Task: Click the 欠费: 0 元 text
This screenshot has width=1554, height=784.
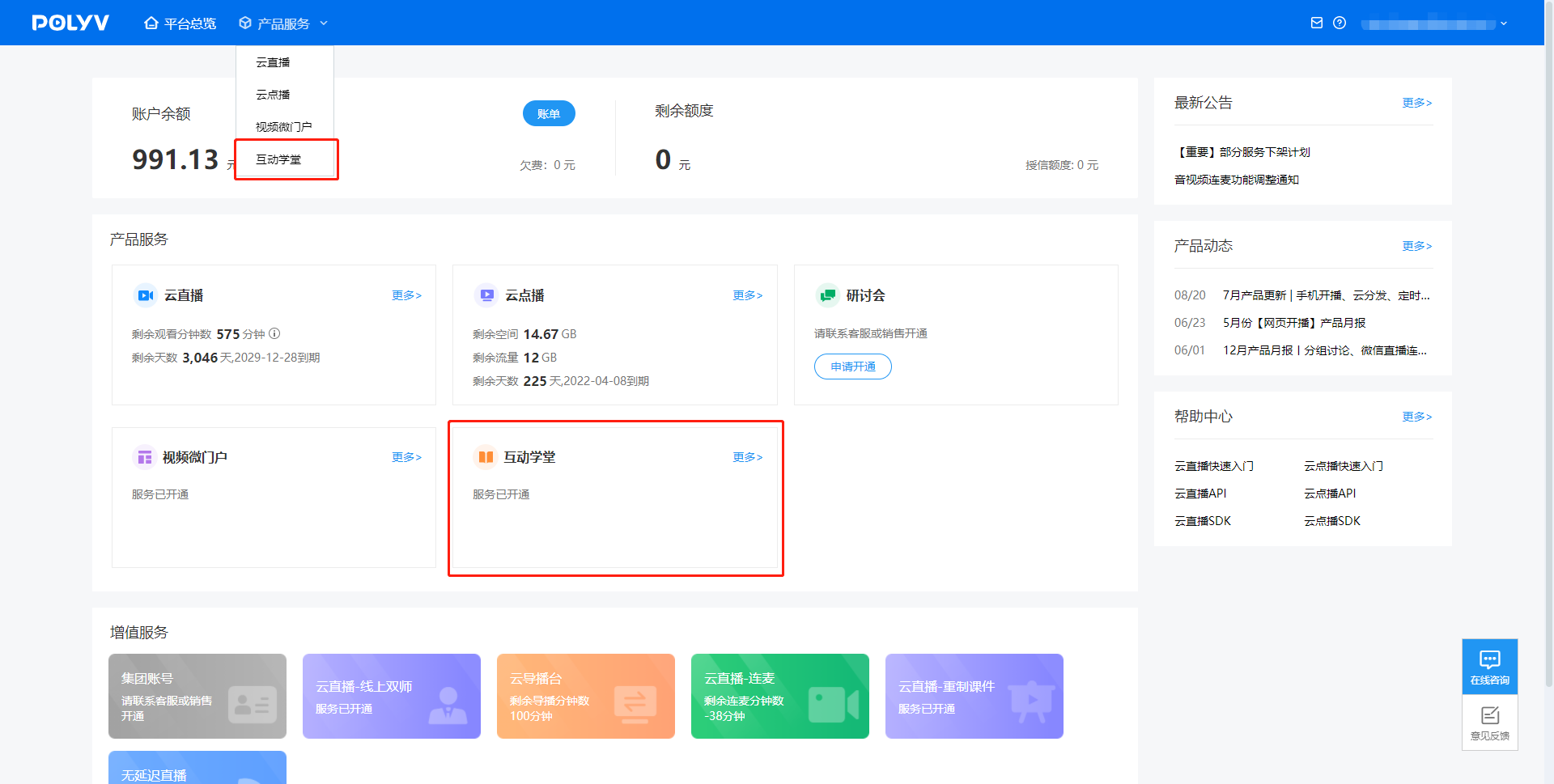Action: [x=547, y=165]
